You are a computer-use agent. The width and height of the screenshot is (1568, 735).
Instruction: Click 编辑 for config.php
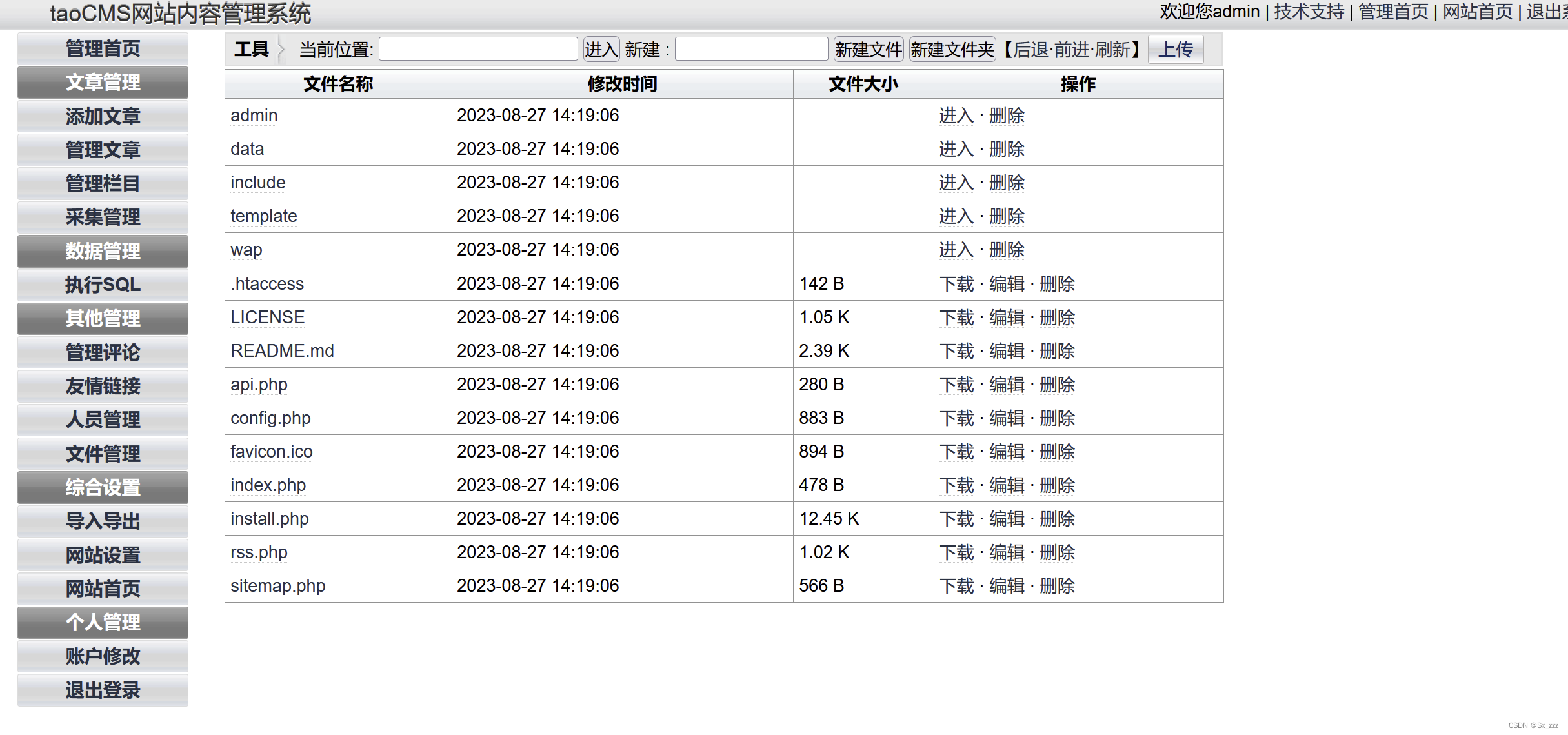1007,418
